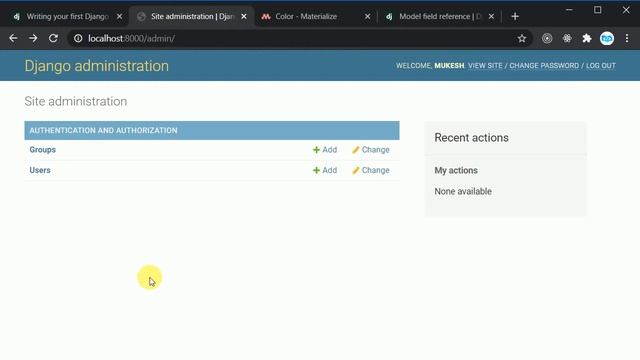Minimize the browser window
The width and height of the screenshot is (640, 360).
[569, 10]
